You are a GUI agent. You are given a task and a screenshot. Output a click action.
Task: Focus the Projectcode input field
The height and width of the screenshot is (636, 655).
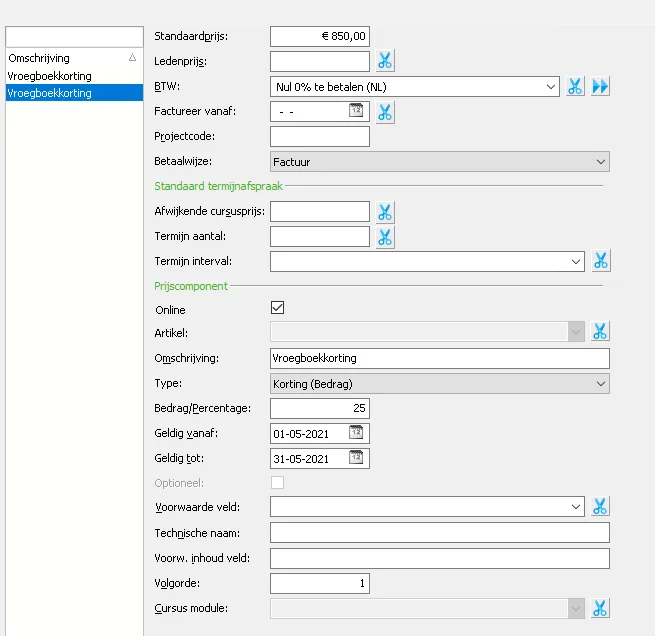click(320, 137)
